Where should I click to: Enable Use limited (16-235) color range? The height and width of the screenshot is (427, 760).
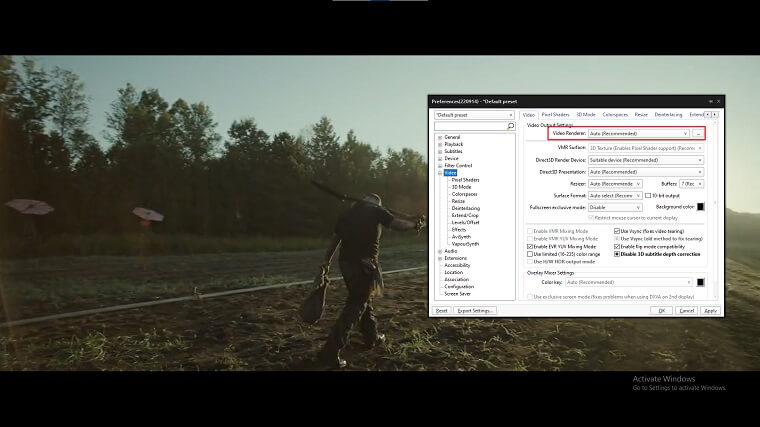530,254
